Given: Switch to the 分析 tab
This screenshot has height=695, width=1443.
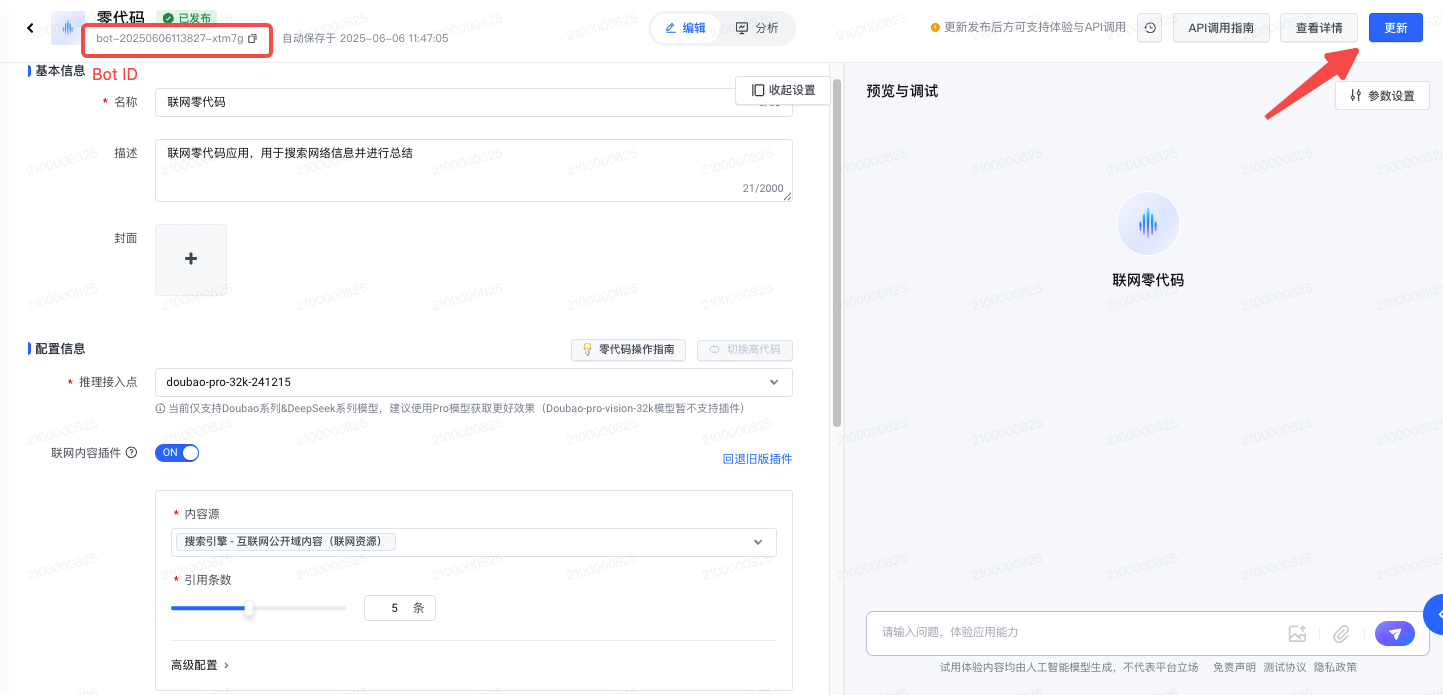Looking at the screenshot, I should (756, 28).
